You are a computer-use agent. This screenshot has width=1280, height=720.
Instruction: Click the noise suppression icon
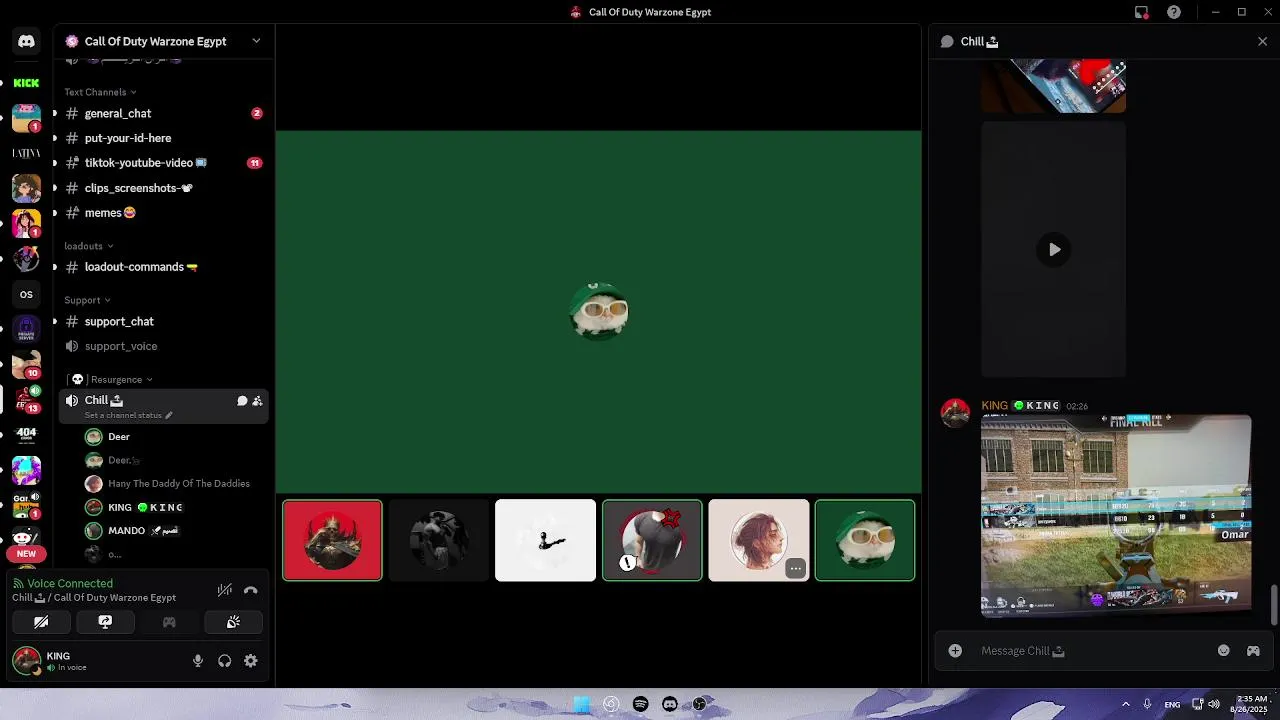pos(225,590)
